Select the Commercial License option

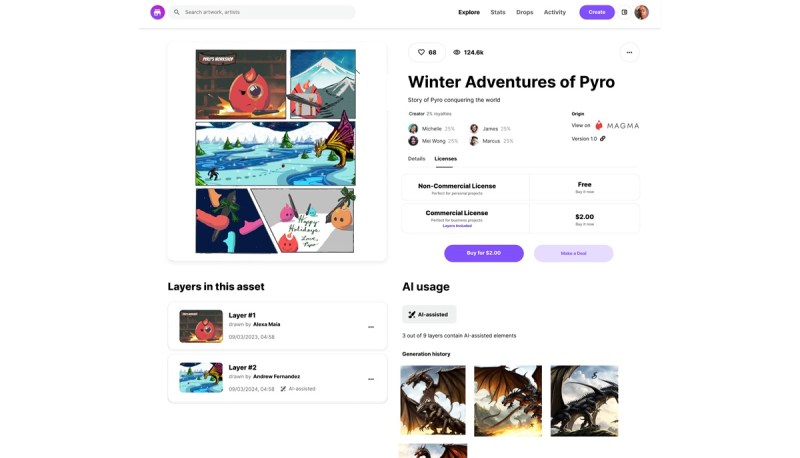[x=520, y=218]
